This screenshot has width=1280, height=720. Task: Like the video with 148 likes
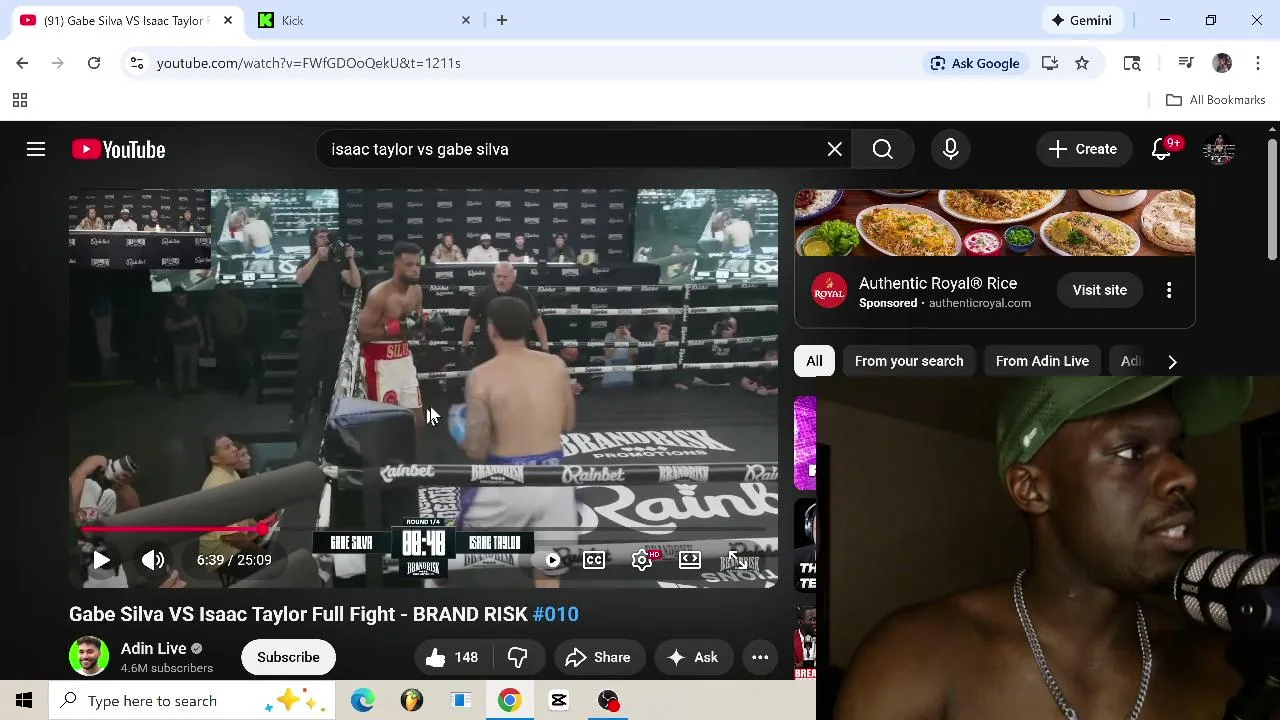451,657
